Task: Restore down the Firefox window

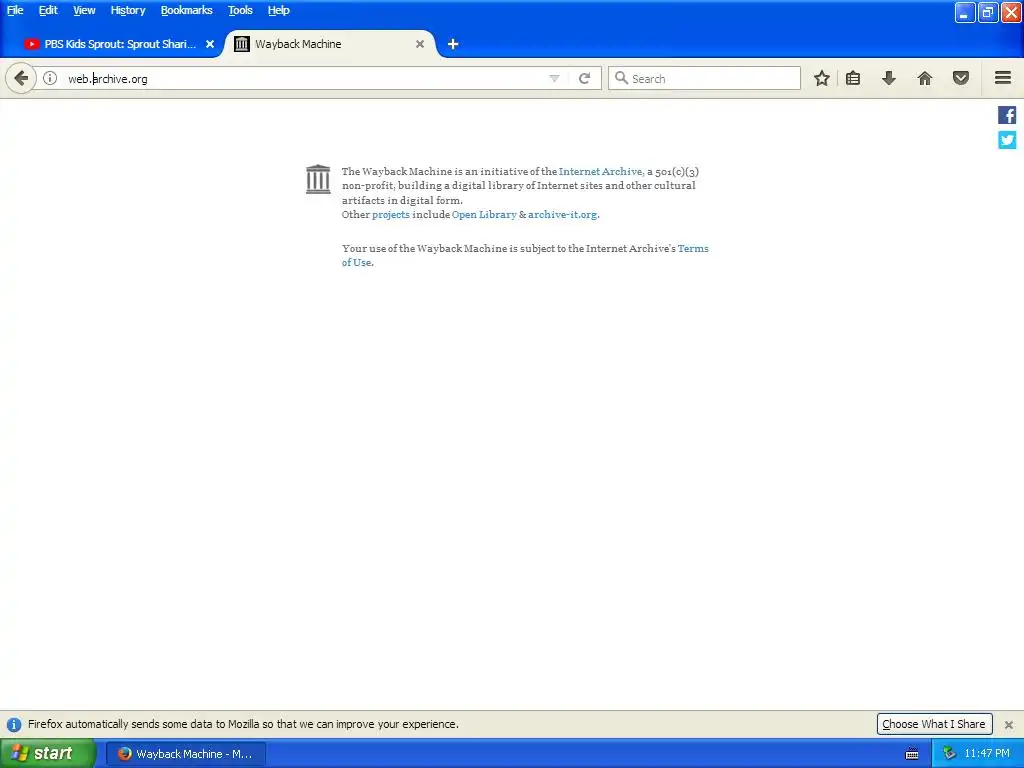Action: click(x=988, y=12)
